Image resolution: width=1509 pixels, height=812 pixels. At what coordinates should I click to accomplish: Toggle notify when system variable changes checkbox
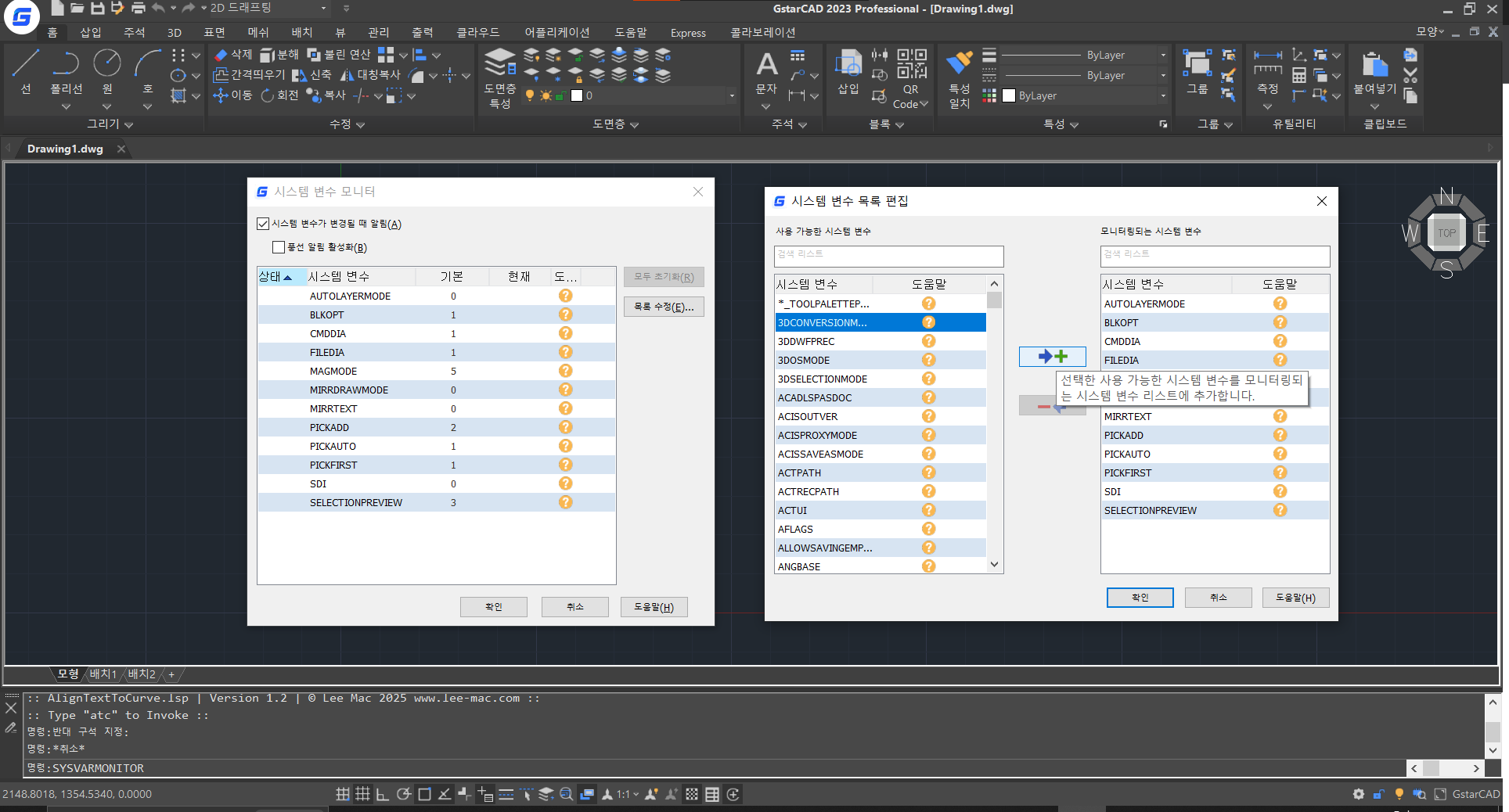pyautogui.click(x=263, y=224)
